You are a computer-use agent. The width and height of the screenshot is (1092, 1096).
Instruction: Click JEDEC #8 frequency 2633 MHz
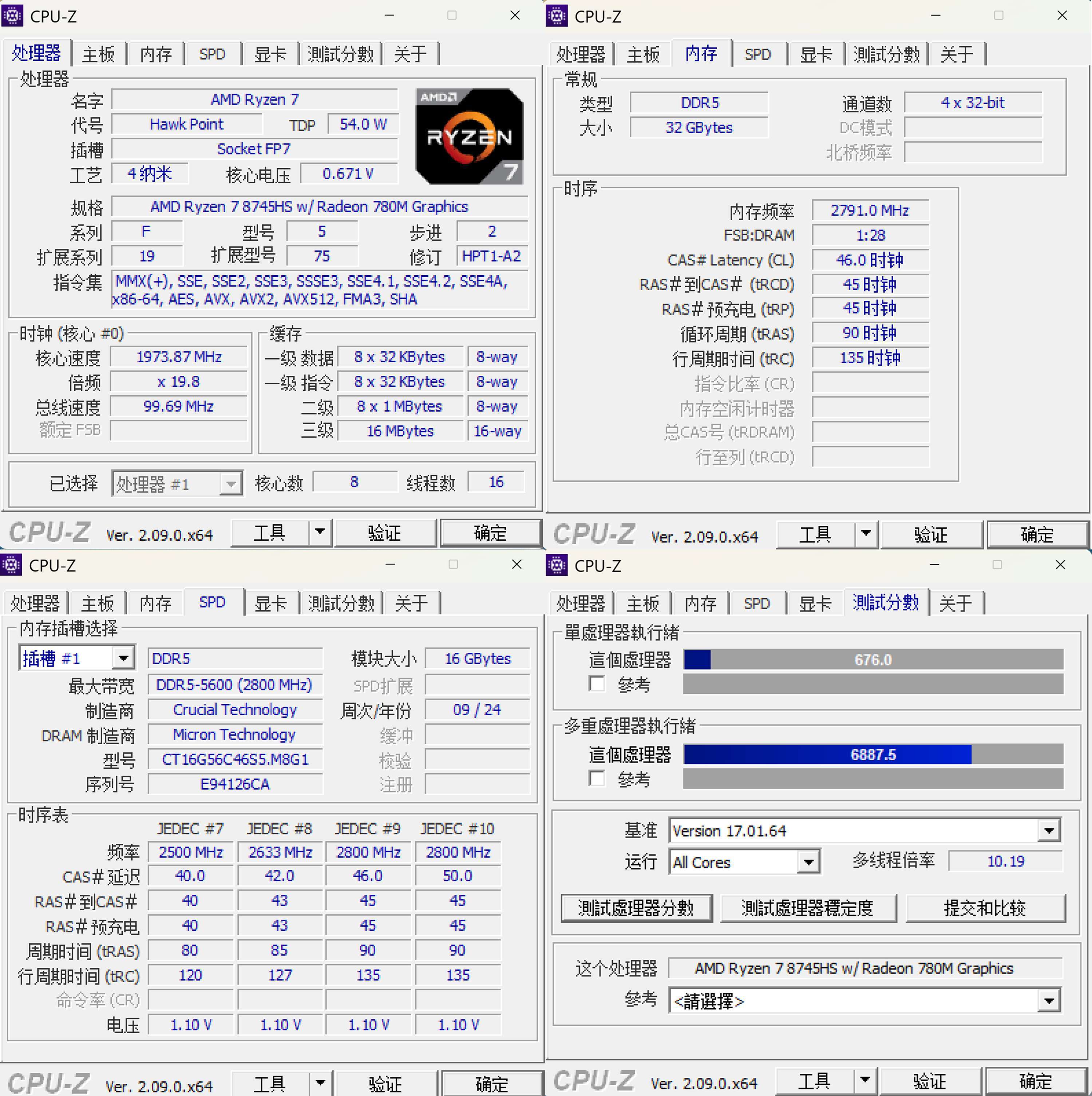point(280,852)
